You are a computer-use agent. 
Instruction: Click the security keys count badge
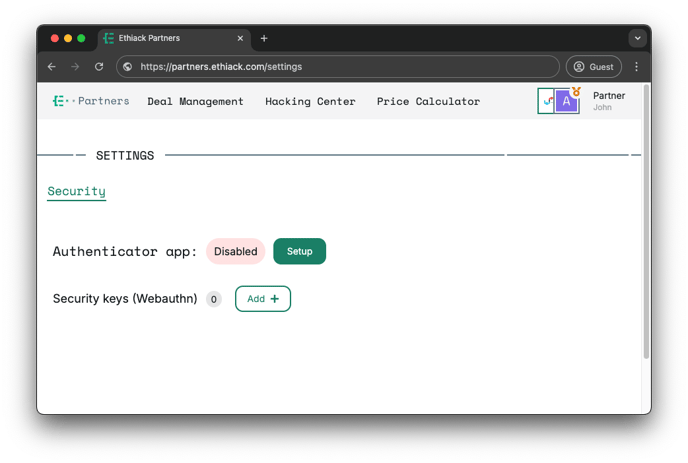(214, 299)
